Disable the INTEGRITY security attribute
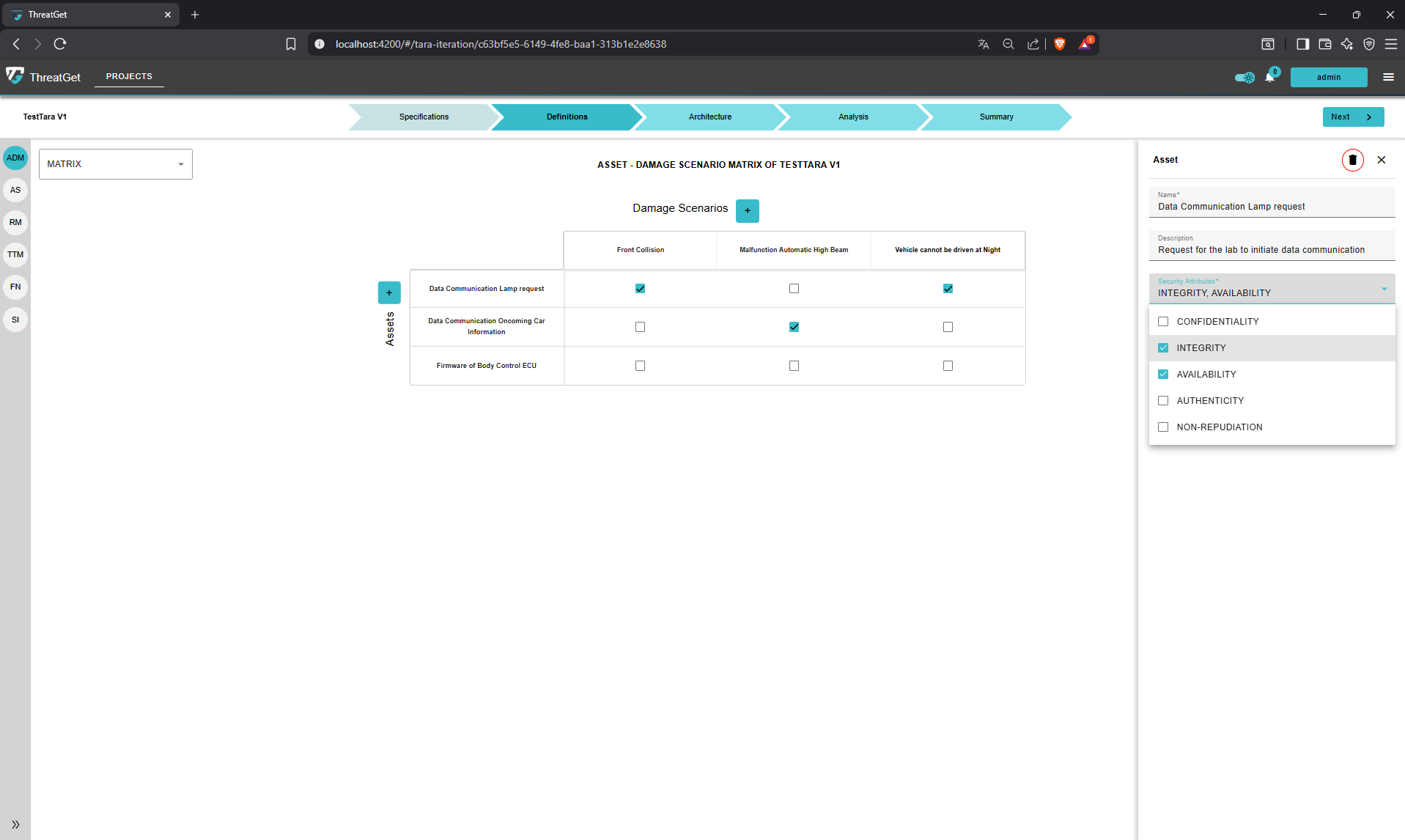This screenshot has height=840, width=1405. click(1163, 347)
